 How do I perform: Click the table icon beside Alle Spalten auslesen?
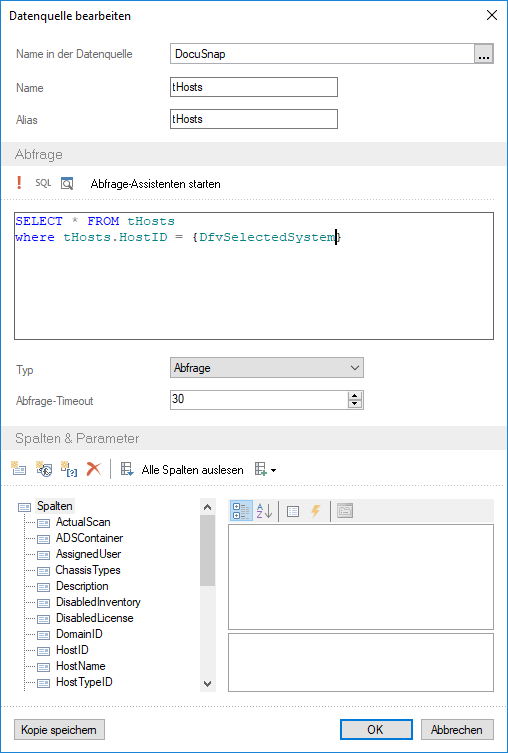(127, 469)
